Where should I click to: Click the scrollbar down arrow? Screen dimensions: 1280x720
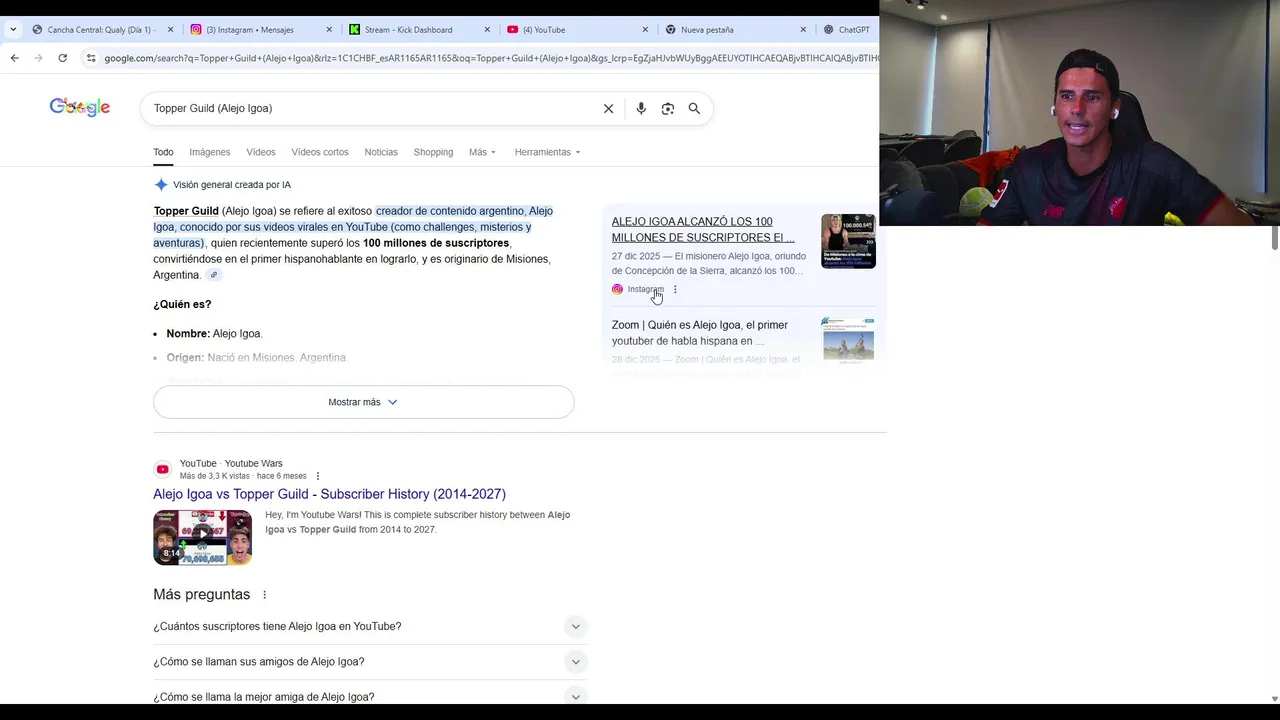point(1274,699)
